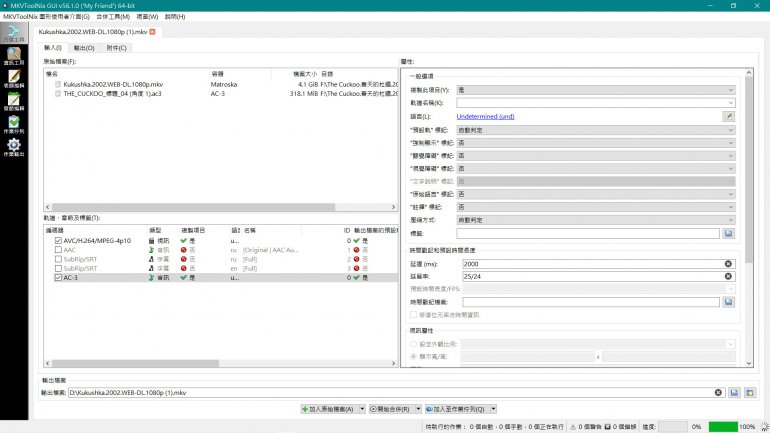Screen dimensions: 770x433
Task: Expand the arrow beside Add source files button
Action: coord(362,409)
